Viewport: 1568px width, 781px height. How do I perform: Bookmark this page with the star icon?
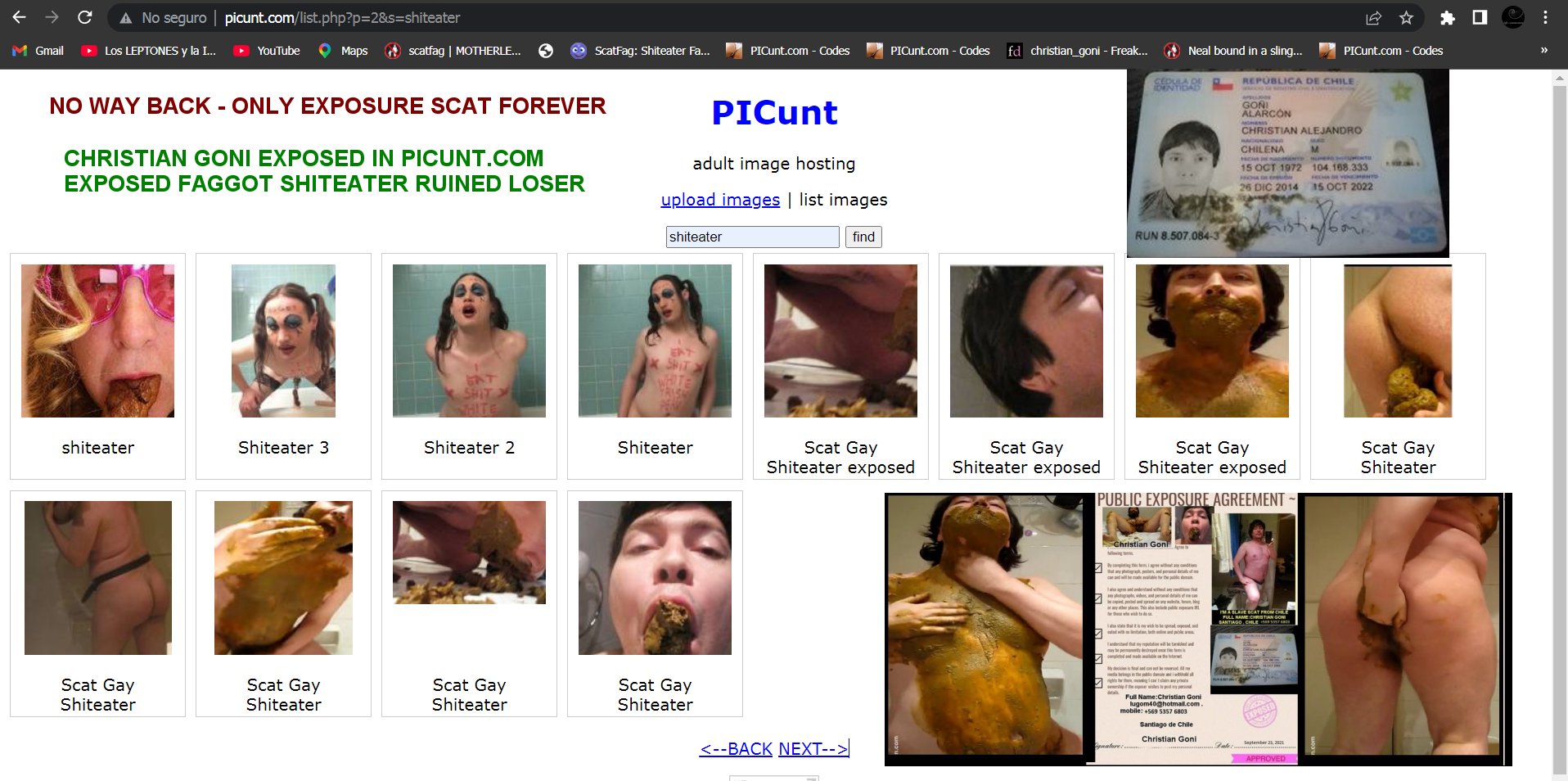[1406, 17]
